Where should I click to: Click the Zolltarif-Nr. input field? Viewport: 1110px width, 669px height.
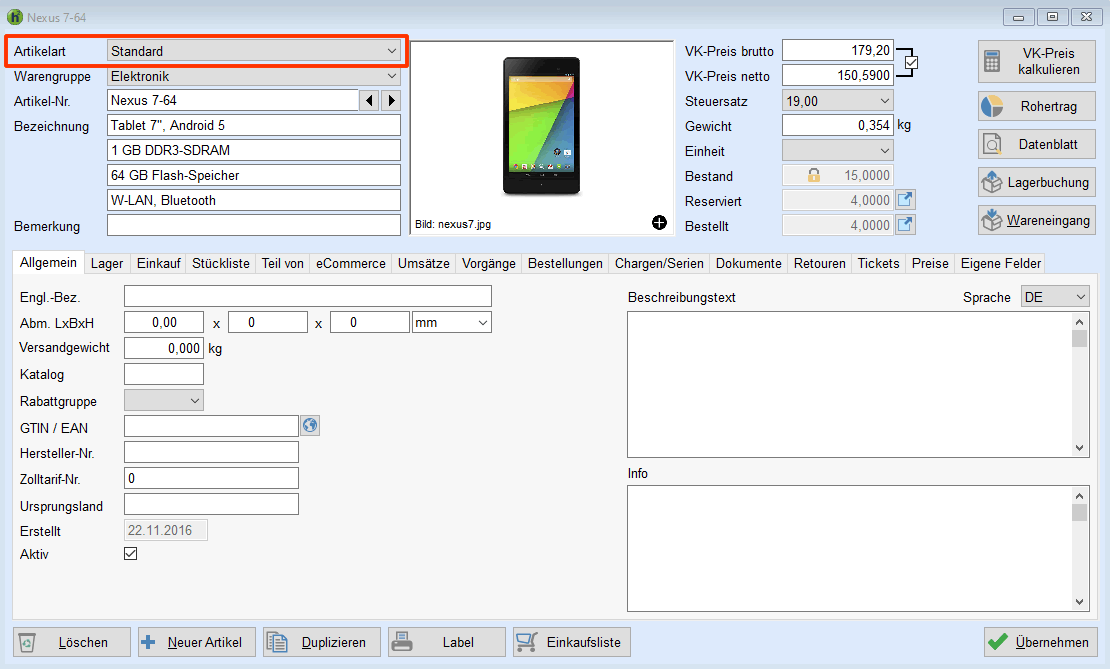click(x=211, y=478)
